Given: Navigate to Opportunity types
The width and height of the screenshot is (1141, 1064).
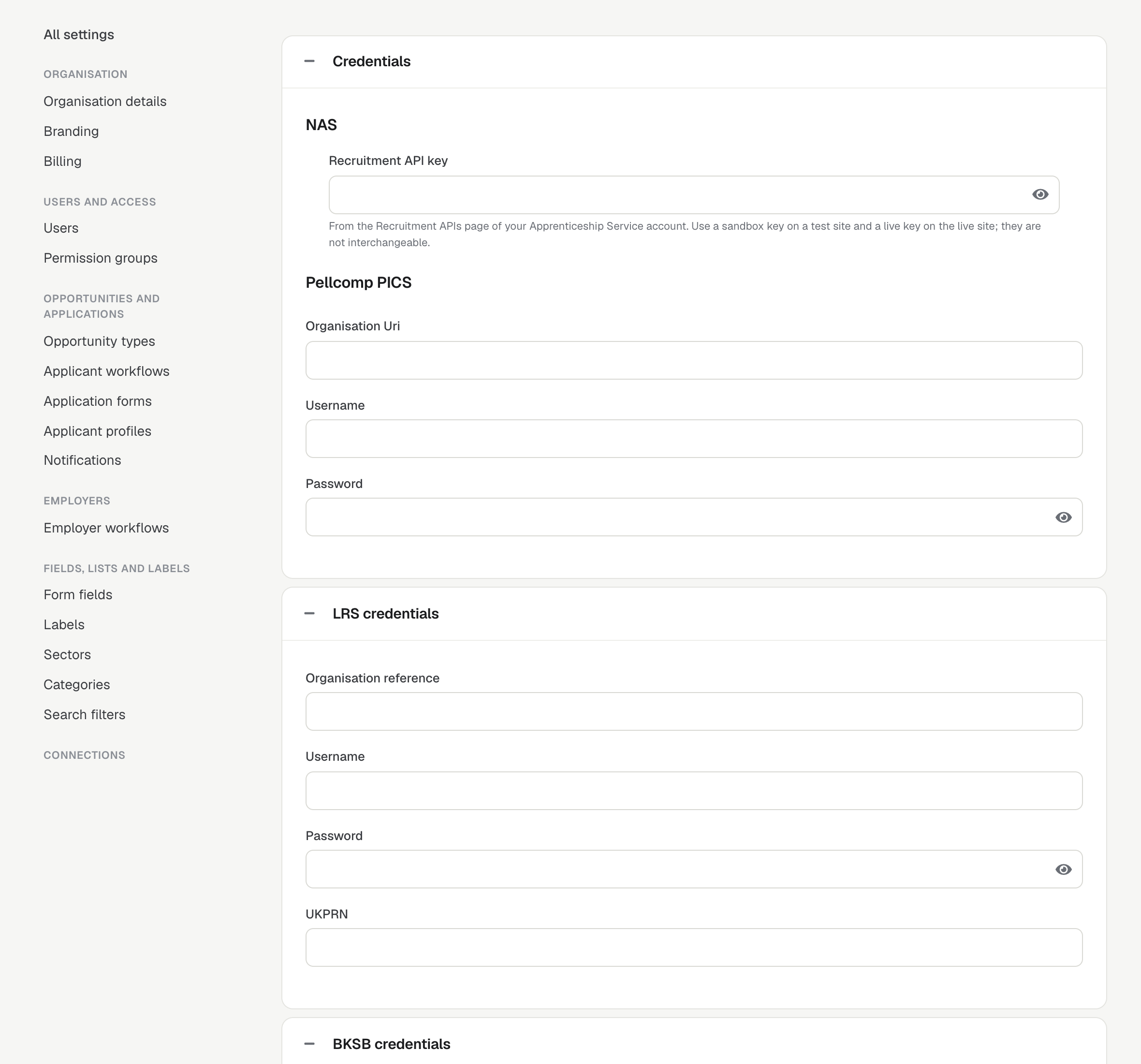Looking at the screenshot, I should tap(99, 341).
